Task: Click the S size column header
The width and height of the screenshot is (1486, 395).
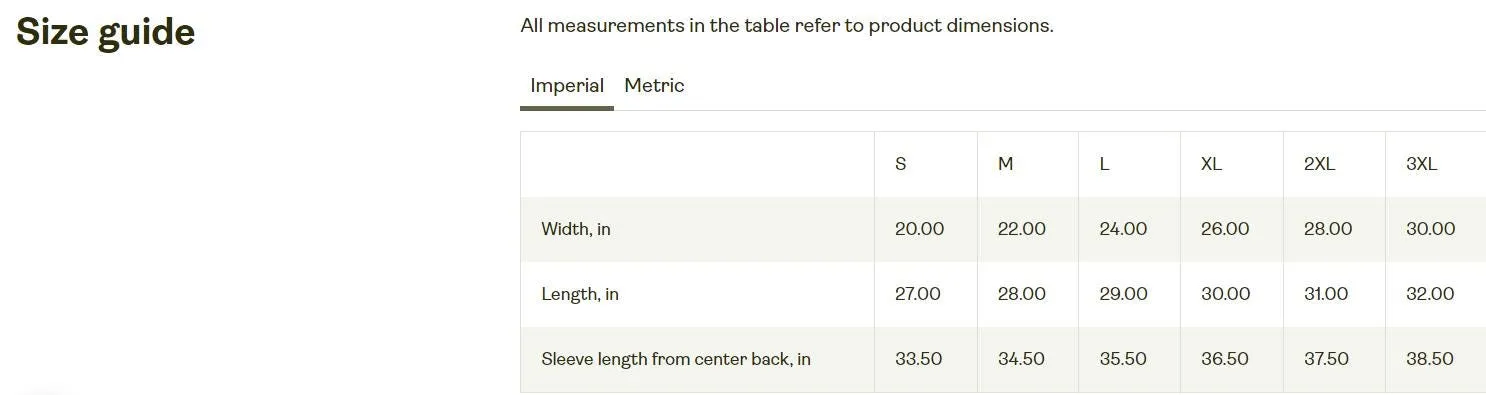Action: pos(901,164)
